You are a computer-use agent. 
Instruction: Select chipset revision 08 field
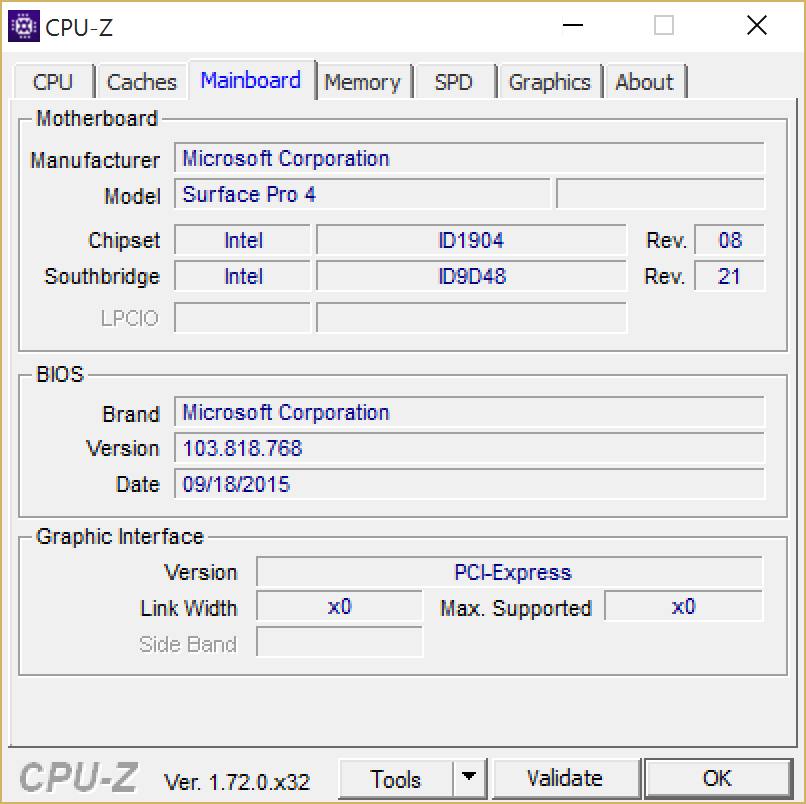(x=729, y=240)
